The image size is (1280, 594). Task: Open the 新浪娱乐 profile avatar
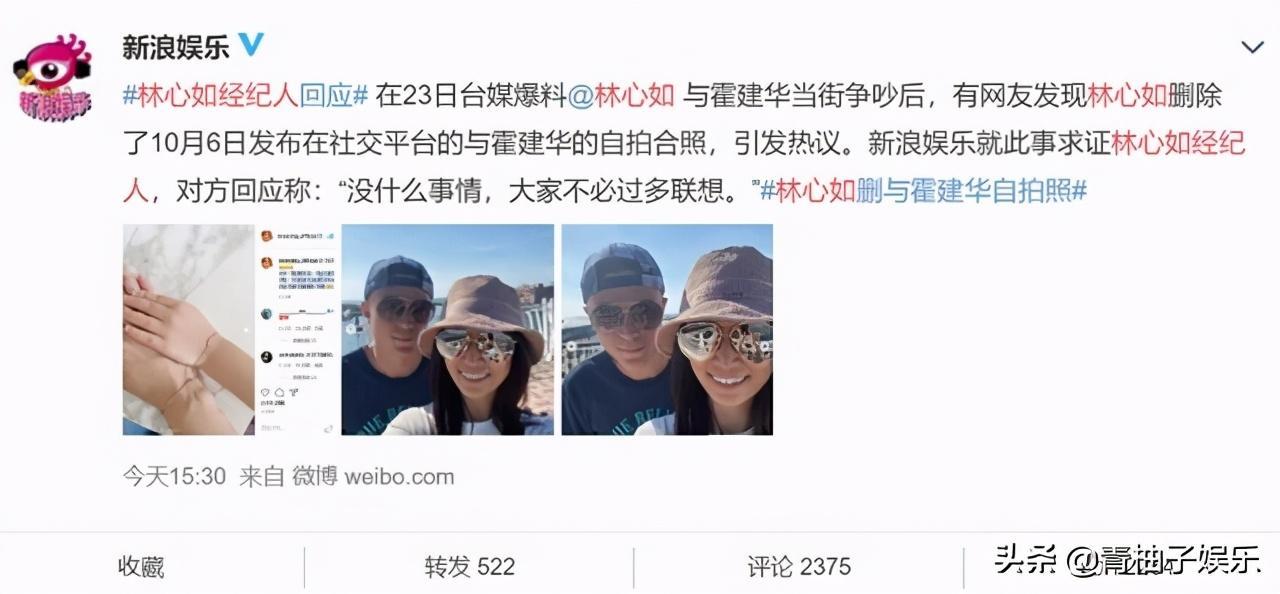pos(53,73)
